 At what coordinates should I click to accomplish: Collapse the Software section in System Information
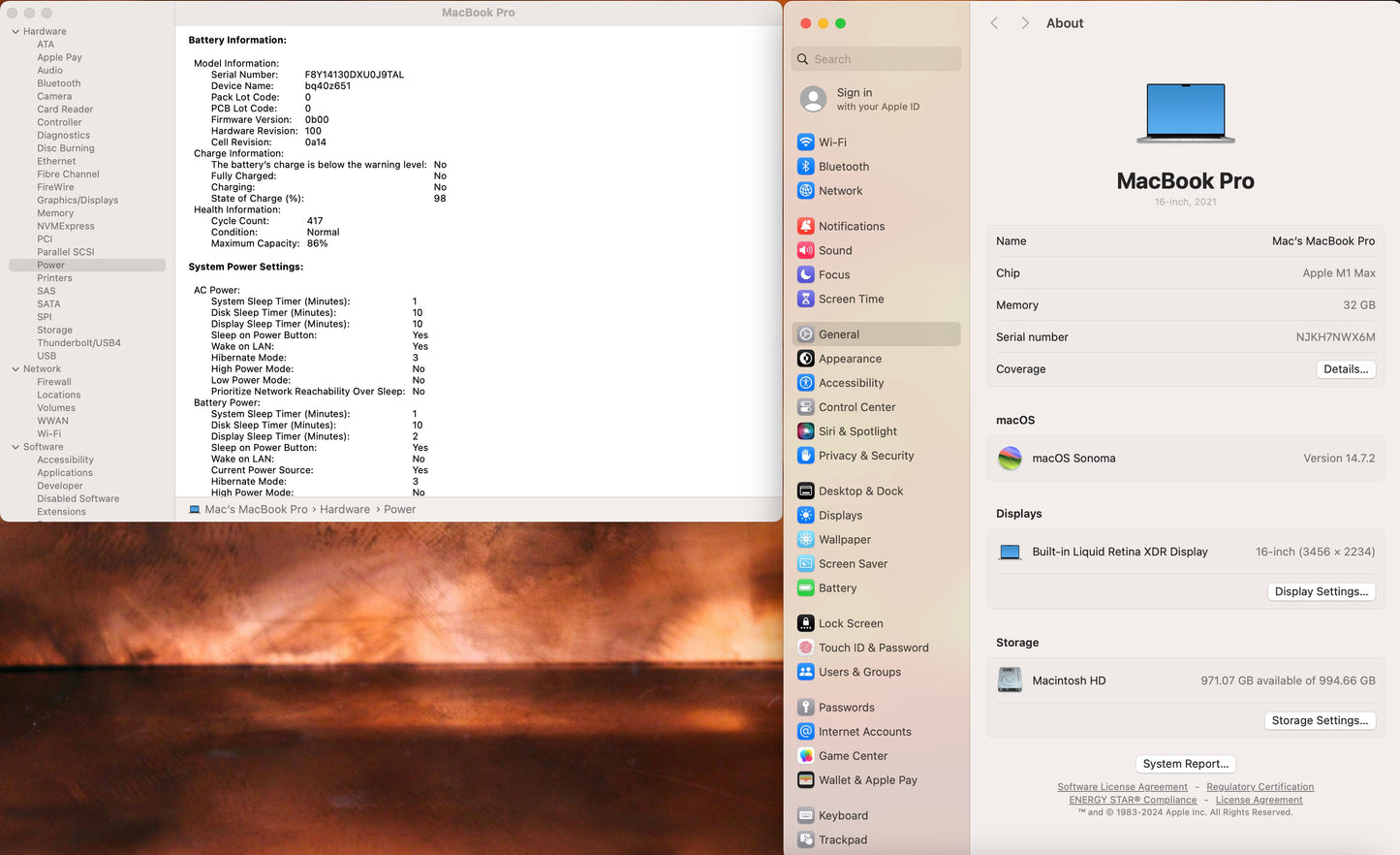coord(16,447)
